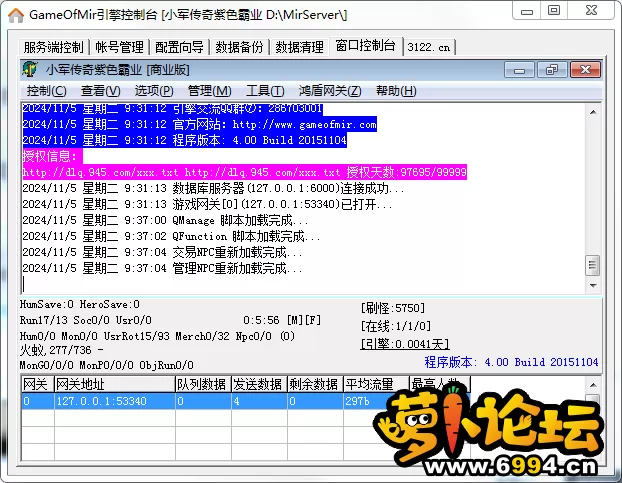This screenshot has width=622, height=483.
Task: Restore the inner 小军传奇紫色霸业 window
Action: (552, 70)
